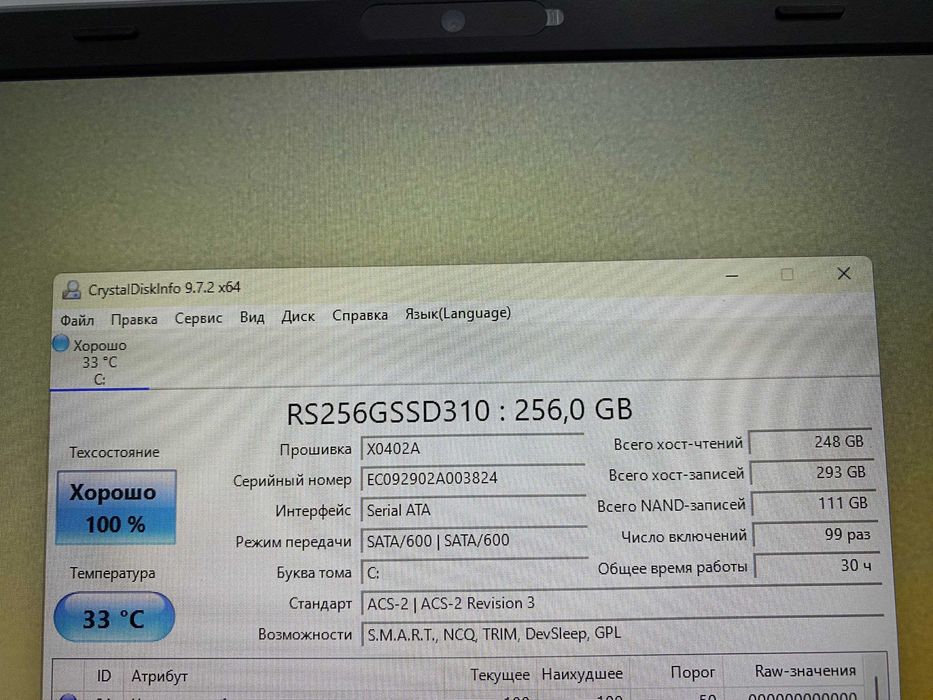Screen dimensions: 933x700
Task: Click the features field S.M.A.R.T., NCQ, TRIM
Action: (x=622, y=633)
